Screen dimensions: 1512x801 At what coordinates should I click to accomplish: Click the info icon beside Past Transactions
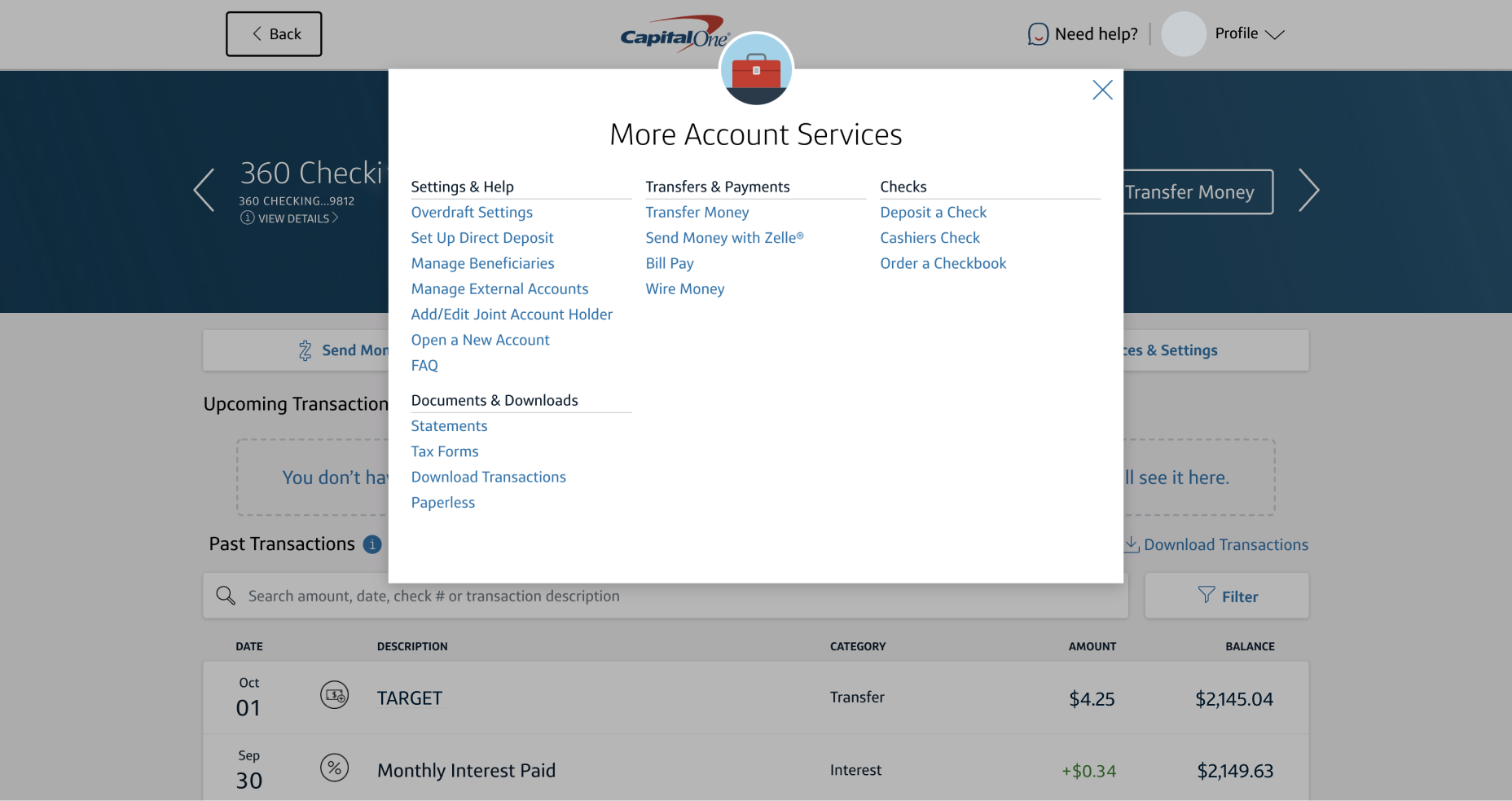pos(372,544)
